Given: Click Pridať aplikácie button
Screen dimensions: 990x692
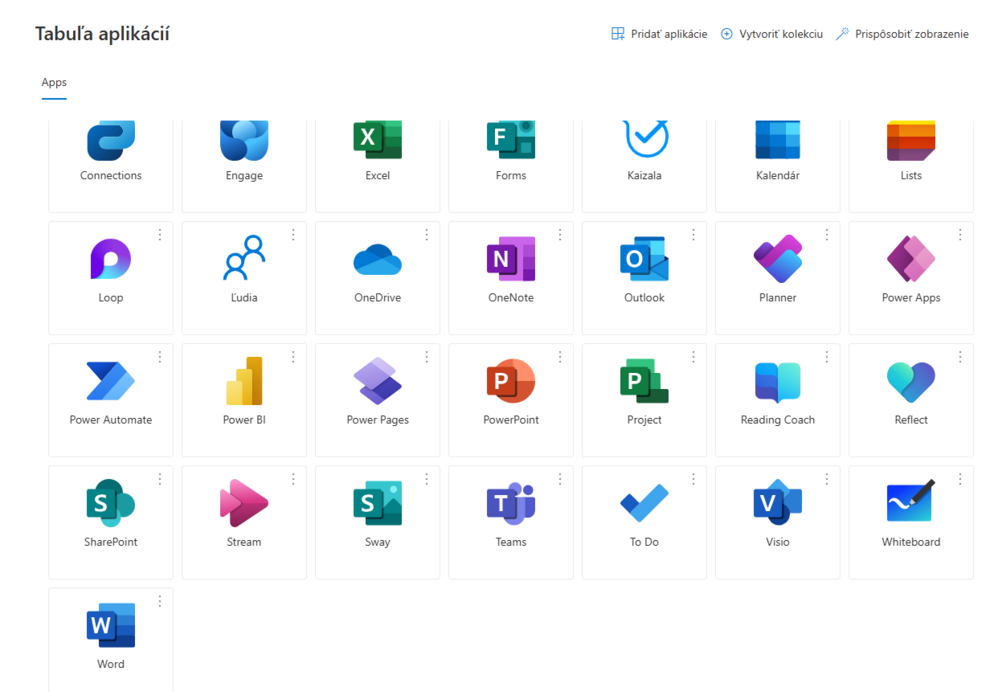Looking at the screenshot, I should (659, 34).
